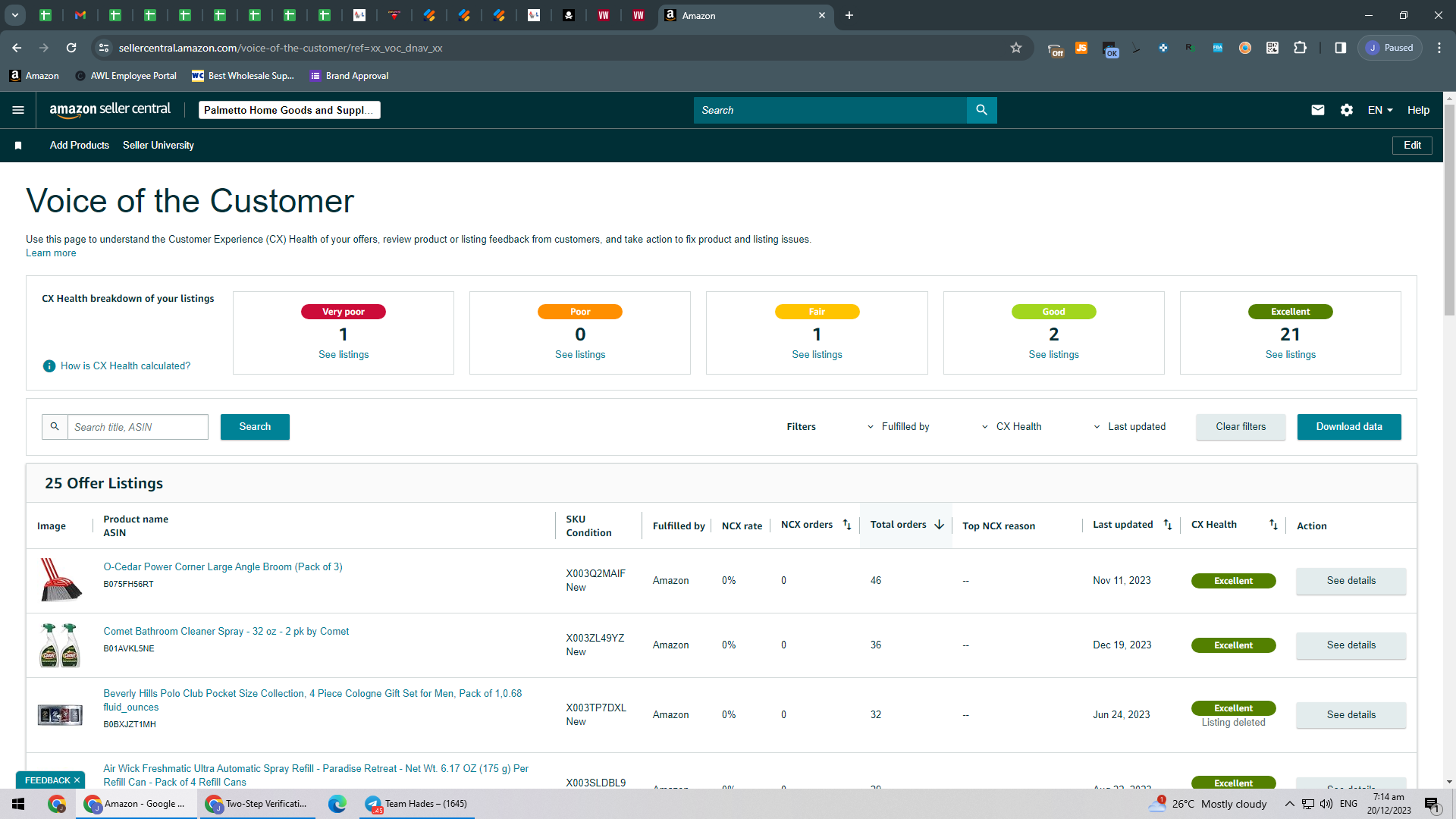Click the Comet spray bottles thumbnail
Viewport: 1456px width, 819px height.
[60, 645]
